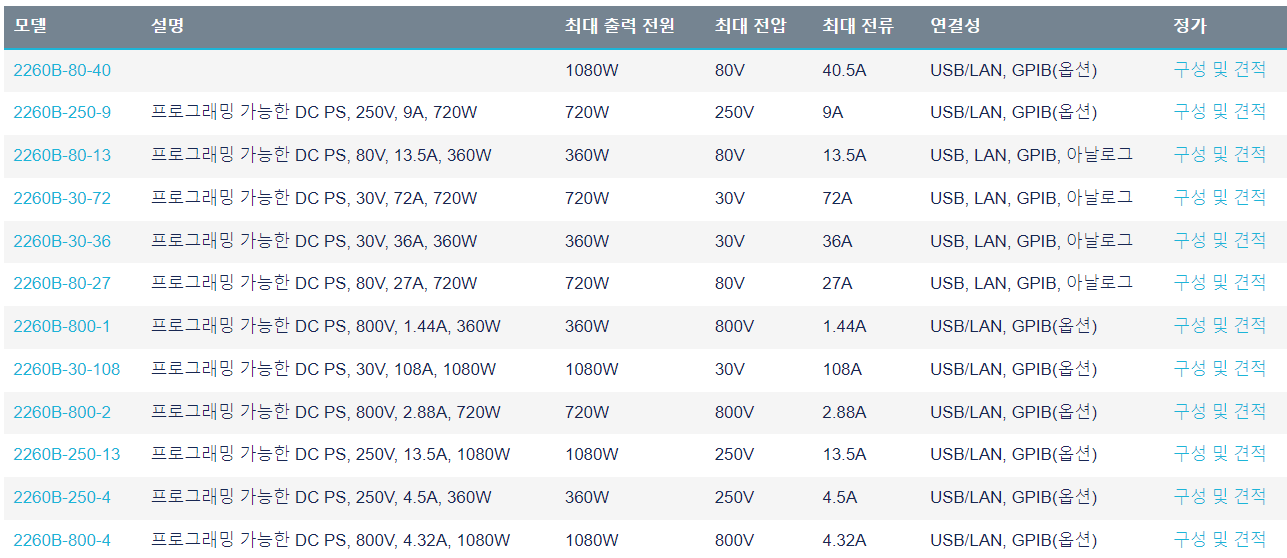Click the 2260B-80-13 model link

(x=62, y=155)
